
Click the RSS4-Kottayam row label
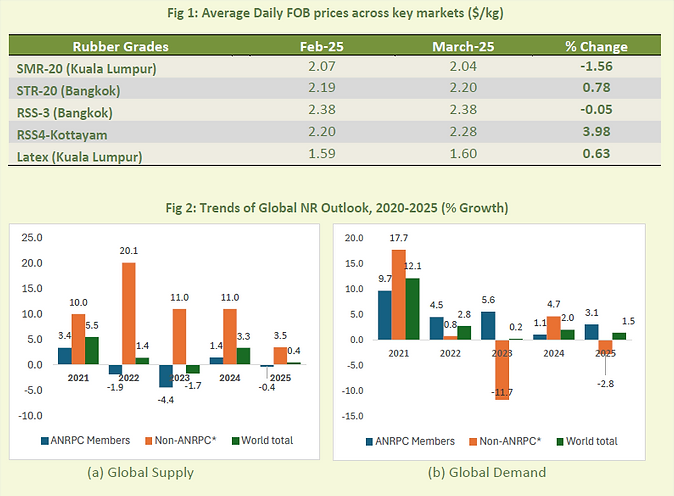click(x=62, y=135)
